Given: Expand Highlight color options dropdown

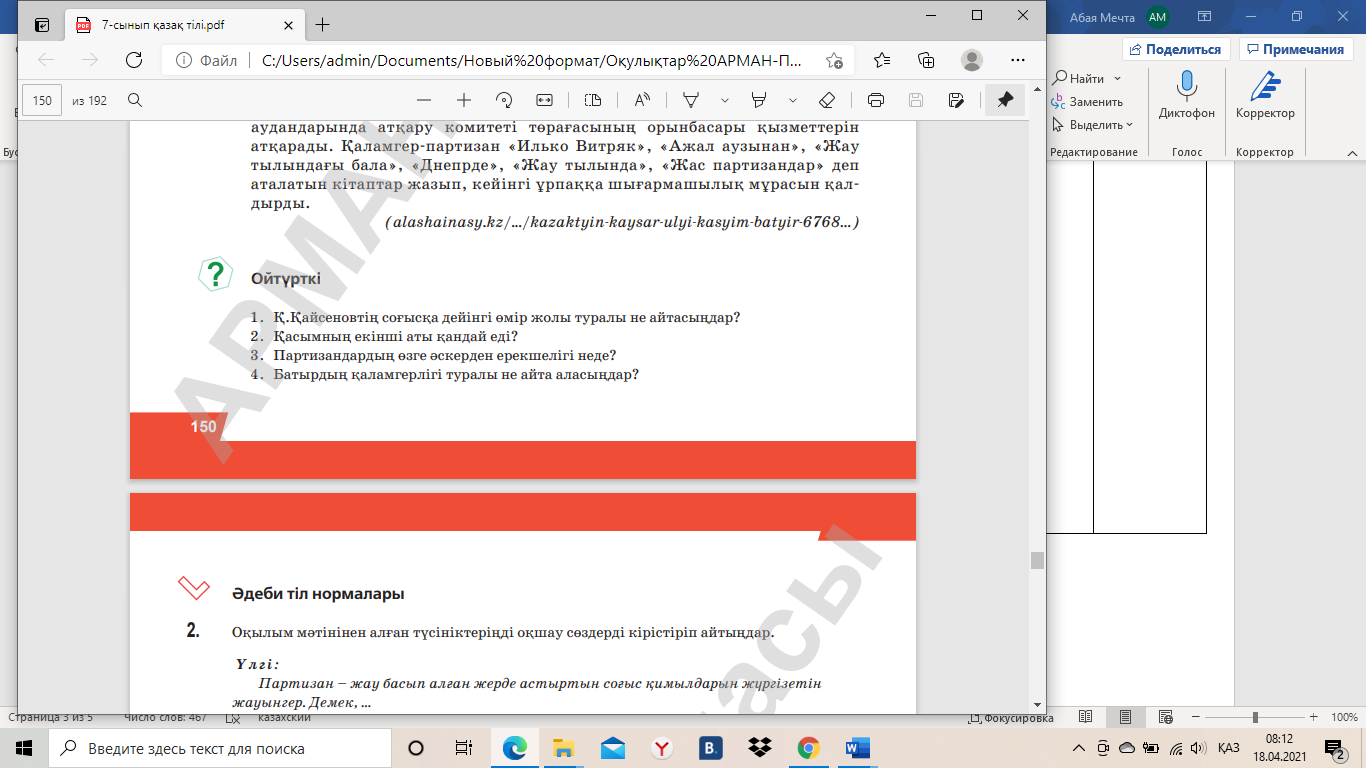Looking at the screenshot, I should [793, 100].
